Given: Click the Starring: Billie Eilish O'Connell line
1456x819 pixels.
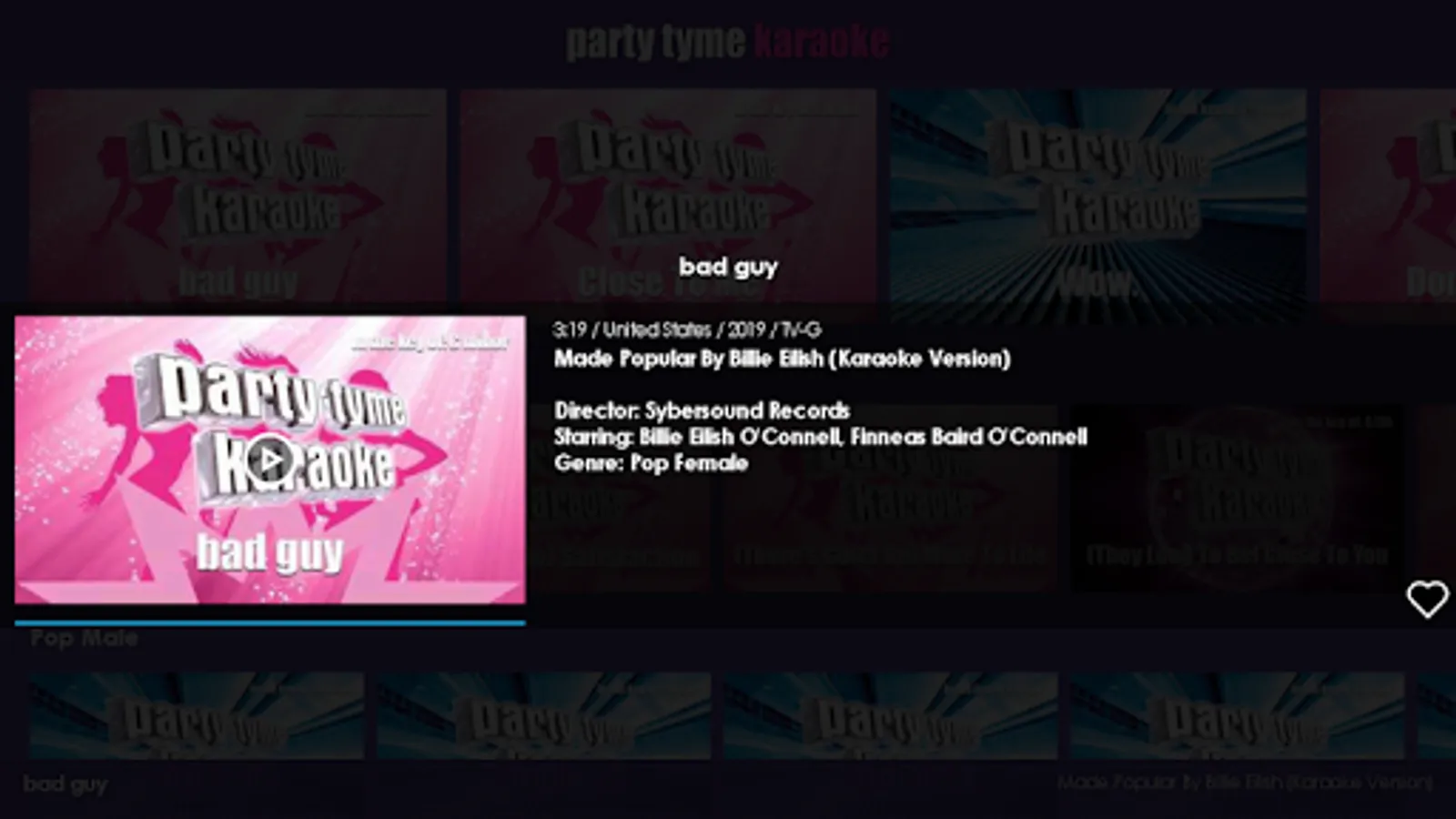Looking at the screenshot, I should click(x=821, y=437).
